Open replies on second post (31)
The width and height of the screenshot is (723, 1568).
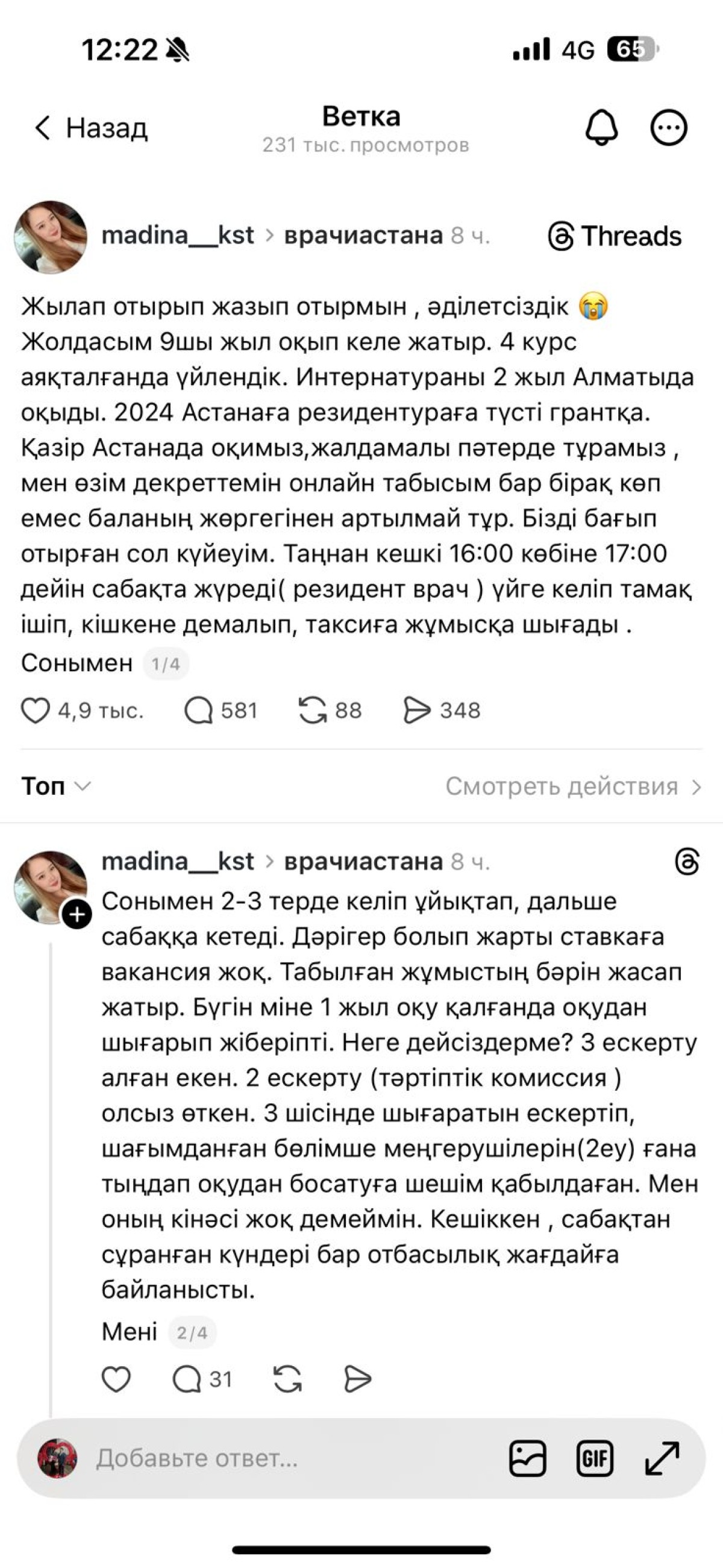(x=187, y=1379)
